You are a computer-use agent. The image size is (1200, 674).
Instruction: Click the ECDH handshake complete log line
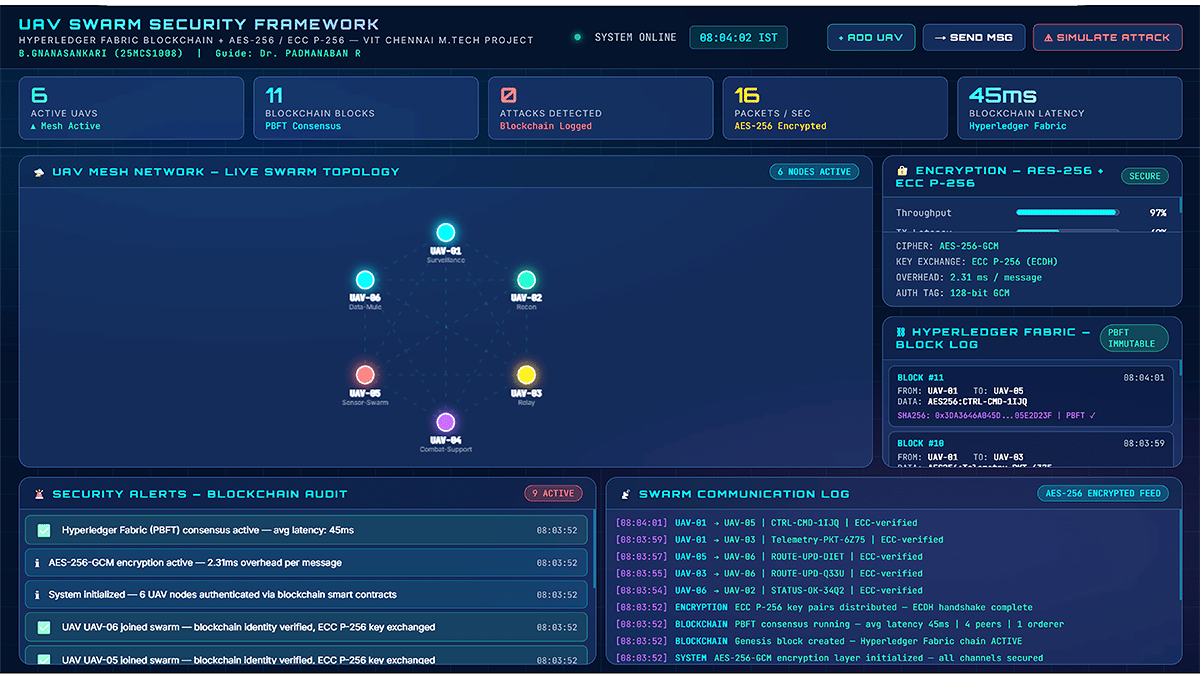pos(824,607)
